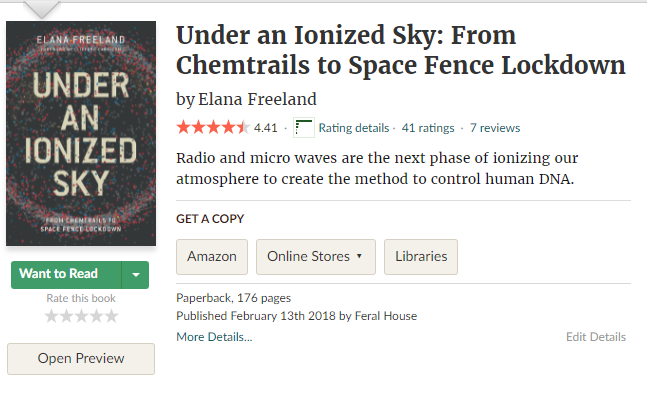
Task: Open Preview of the book
Action: [81, 359]
